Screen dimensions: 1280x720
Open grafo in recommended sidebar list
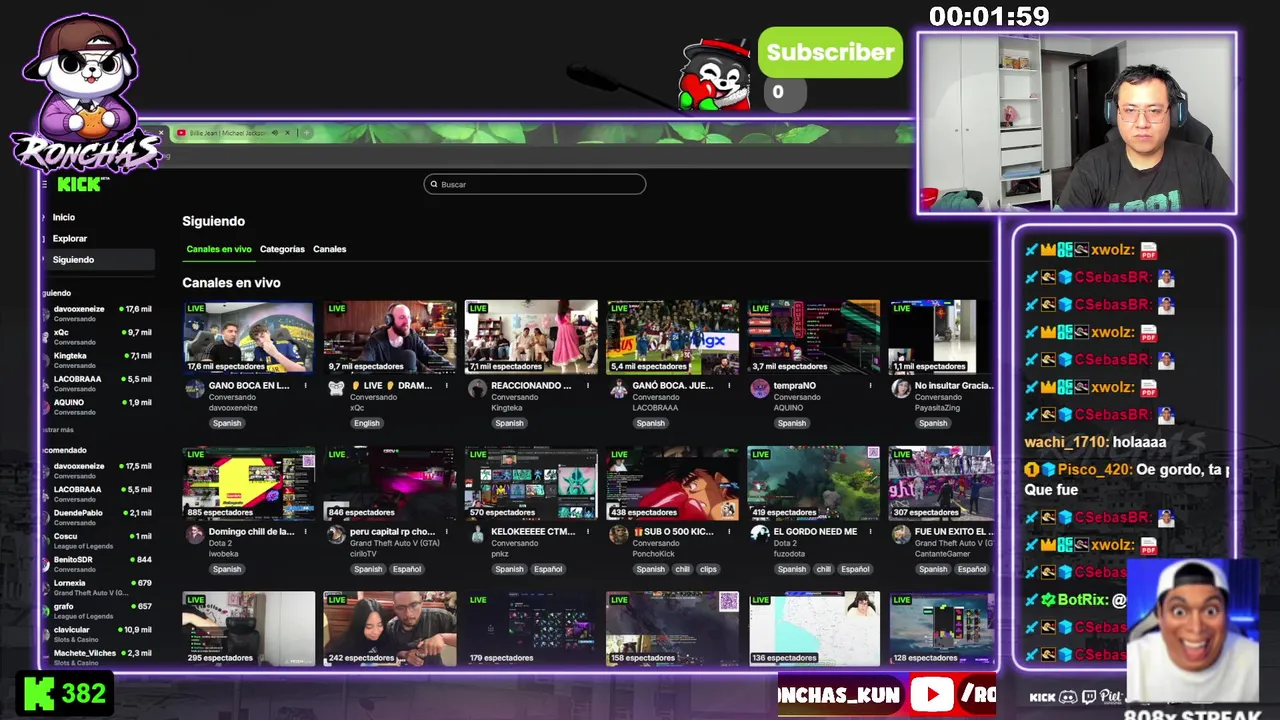point(97,610)
